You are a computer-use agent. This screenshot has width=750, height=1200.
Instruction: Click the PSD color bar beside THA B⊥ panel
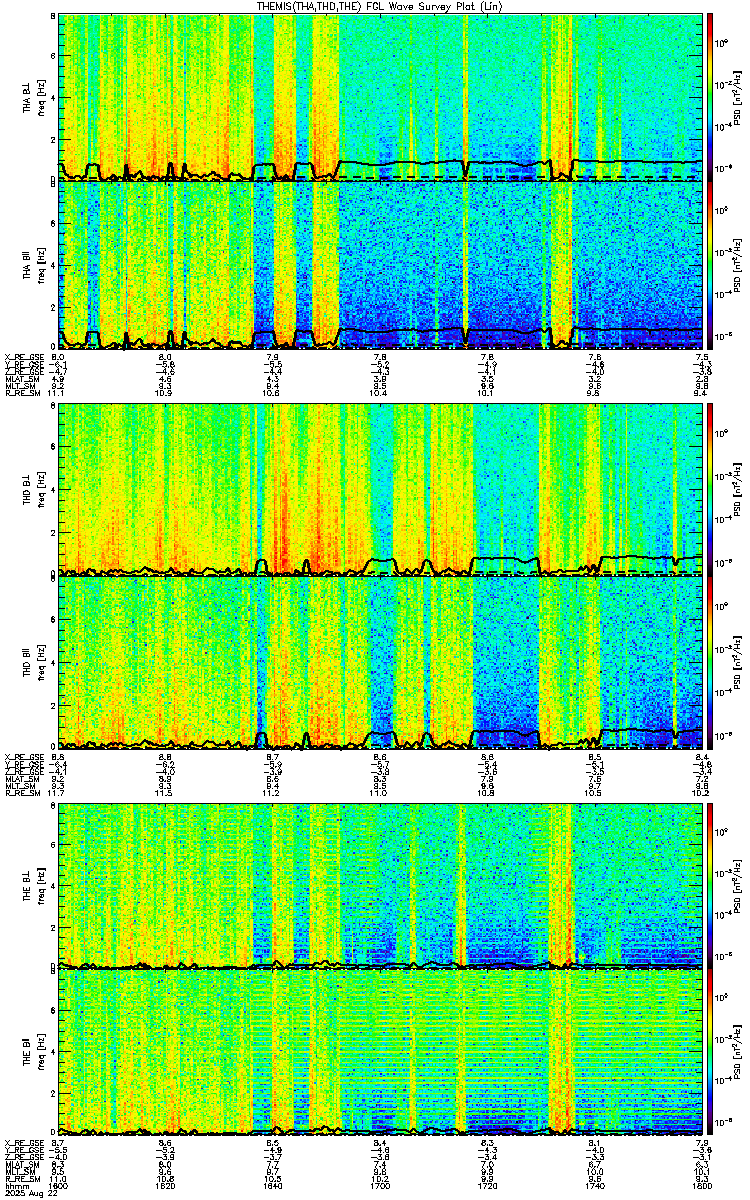coord(711,97)
